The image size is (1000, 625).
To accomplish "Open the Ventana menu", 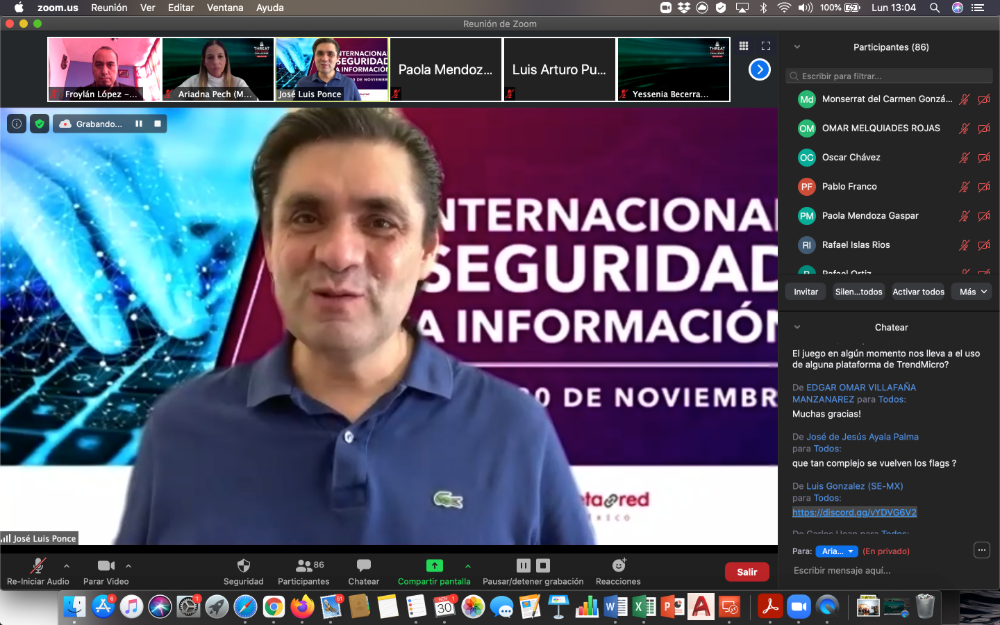I will click(x=224, y=7).
